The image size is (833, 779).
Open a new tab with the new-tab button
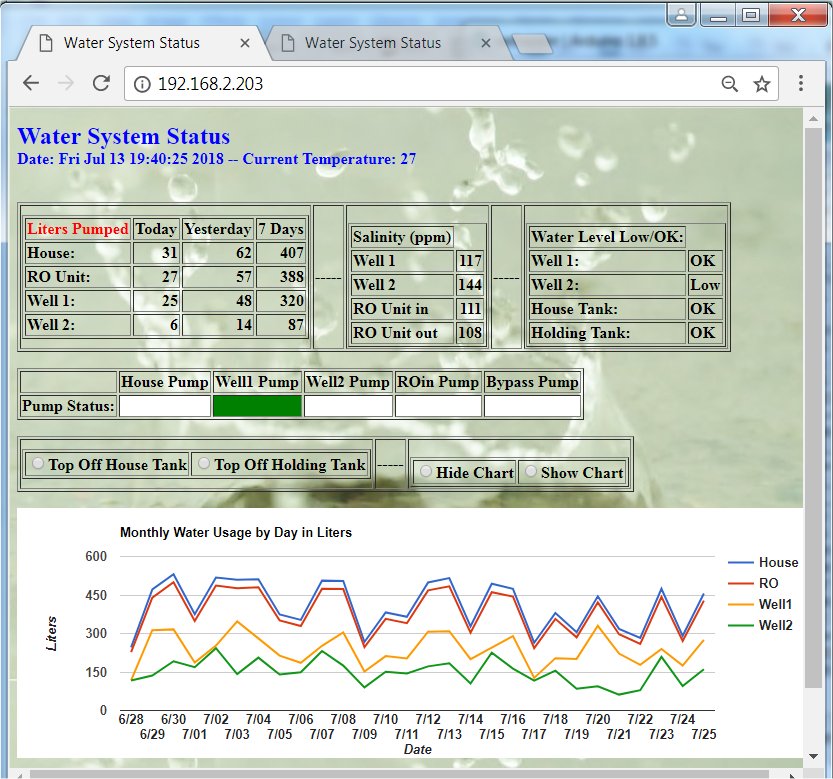(x=531, y=44)
